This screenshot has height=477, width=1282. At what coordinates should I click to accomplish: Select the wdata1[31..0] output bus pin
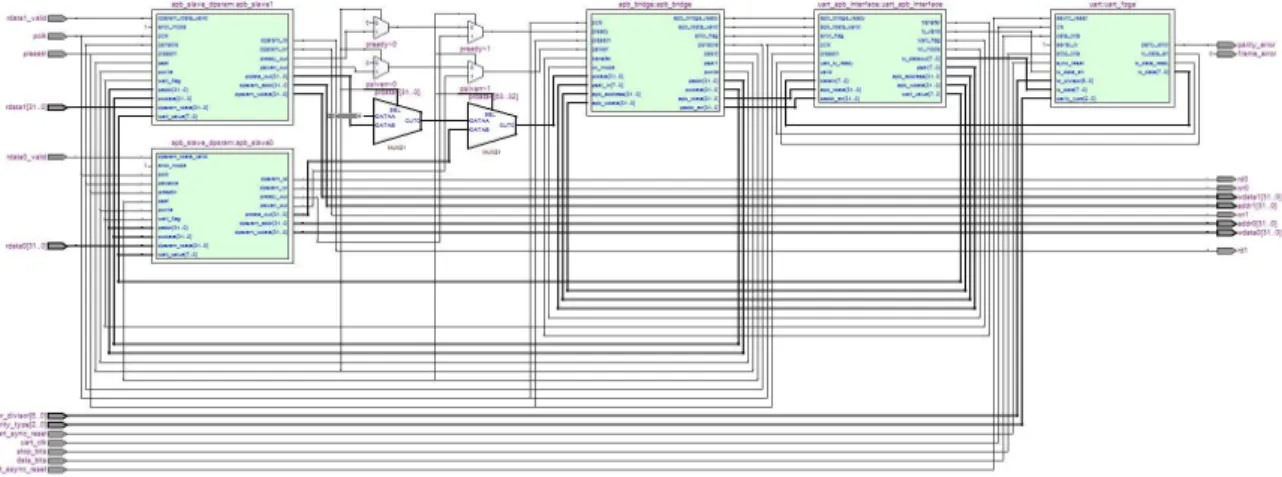coord(1226,197)
